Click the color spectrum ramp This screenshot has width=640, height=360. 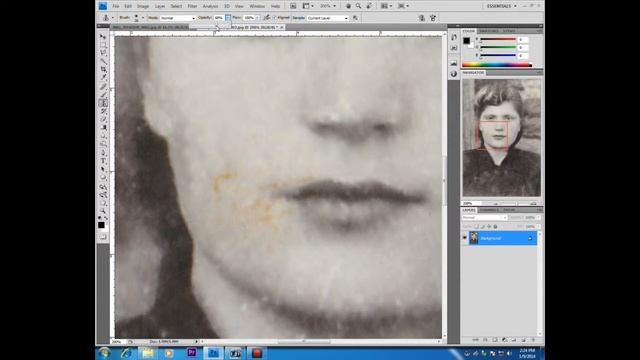pos(497,65)
